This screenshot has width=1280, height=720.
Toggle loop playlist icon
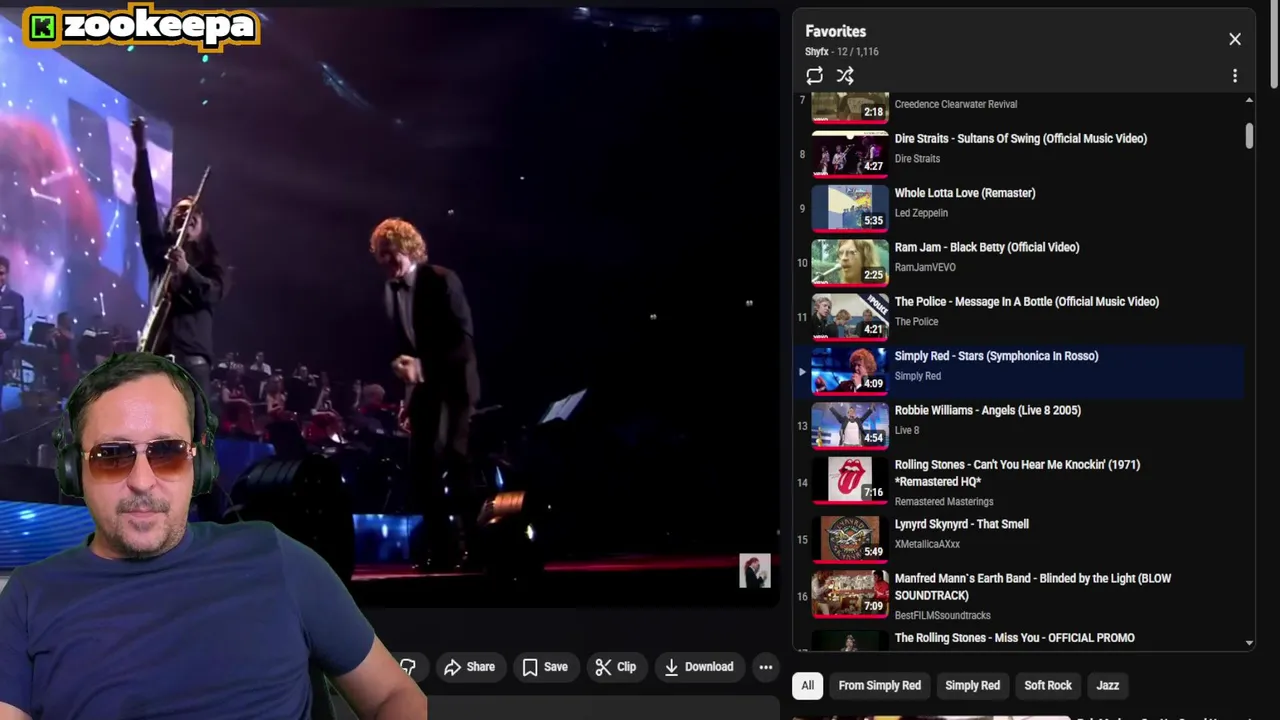pos(814,75)
